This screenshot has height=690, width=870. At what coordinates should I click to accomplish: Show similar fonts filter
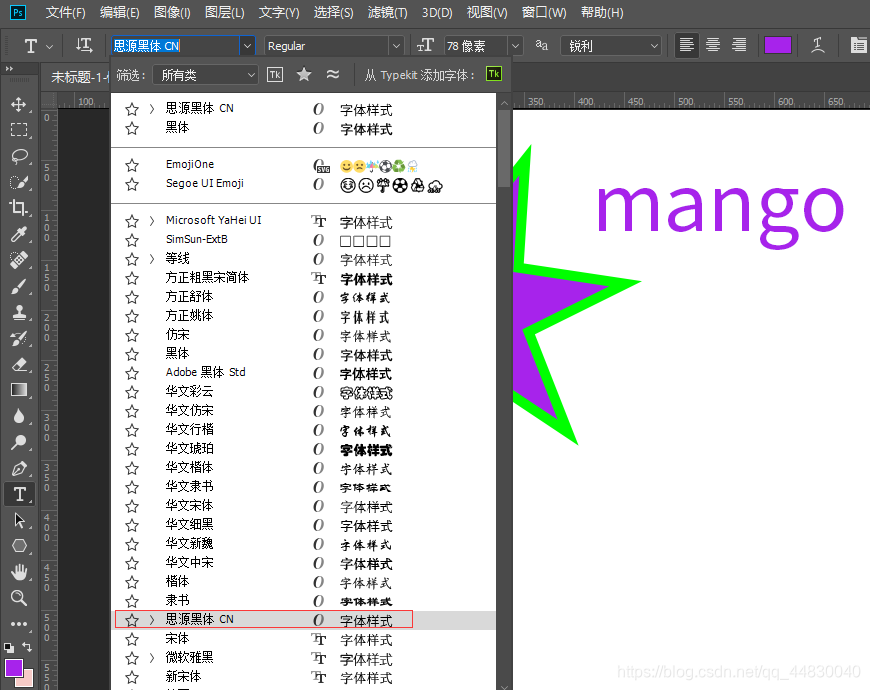point(333,74)
